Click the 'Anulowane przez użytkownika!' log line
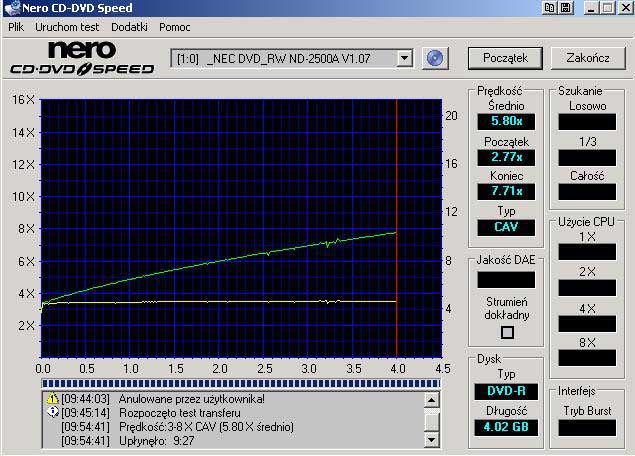Image resolution: width=635 pixels, height=456 pixels. pyautogui.click(x=192, y=399)
